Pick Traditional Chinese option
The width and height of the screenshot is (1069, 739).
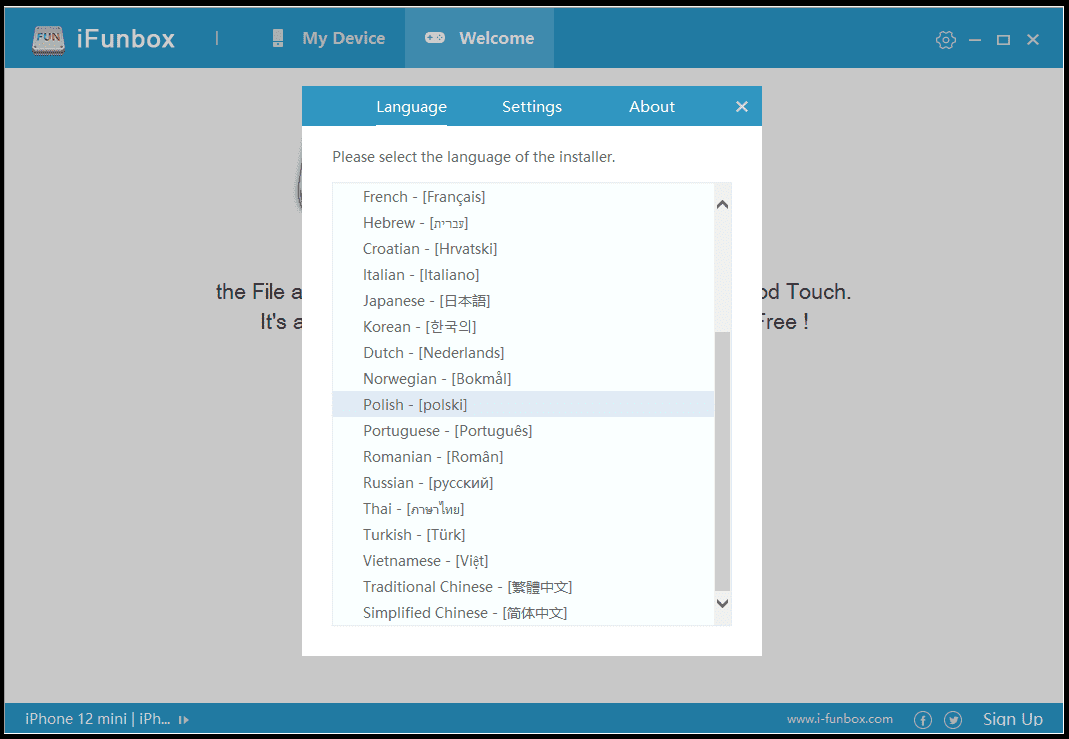pyautogui.click(x=524, y=586)
